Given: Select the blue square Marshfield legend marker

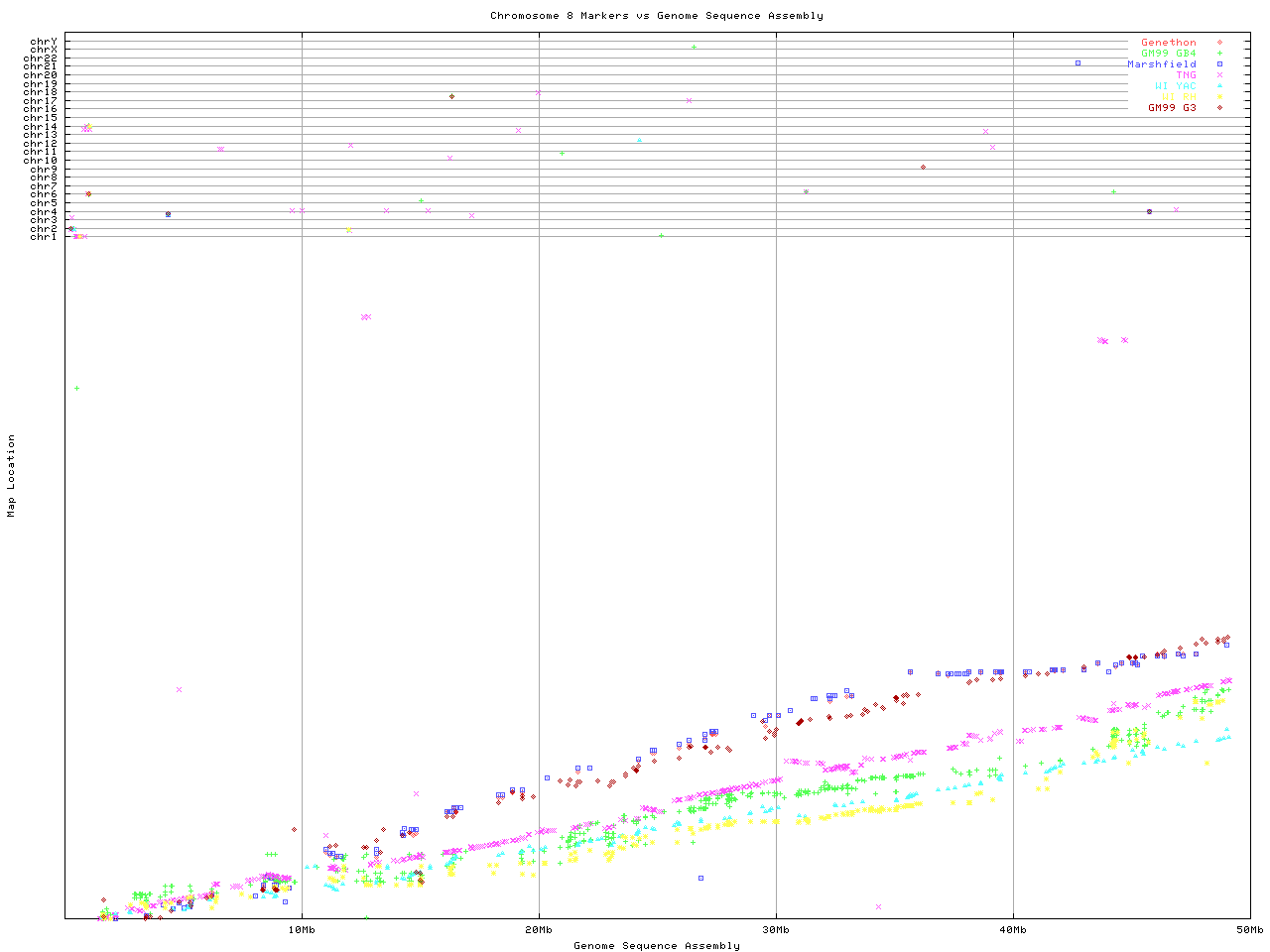Looking at the screenshot, I should point(1219,64).
